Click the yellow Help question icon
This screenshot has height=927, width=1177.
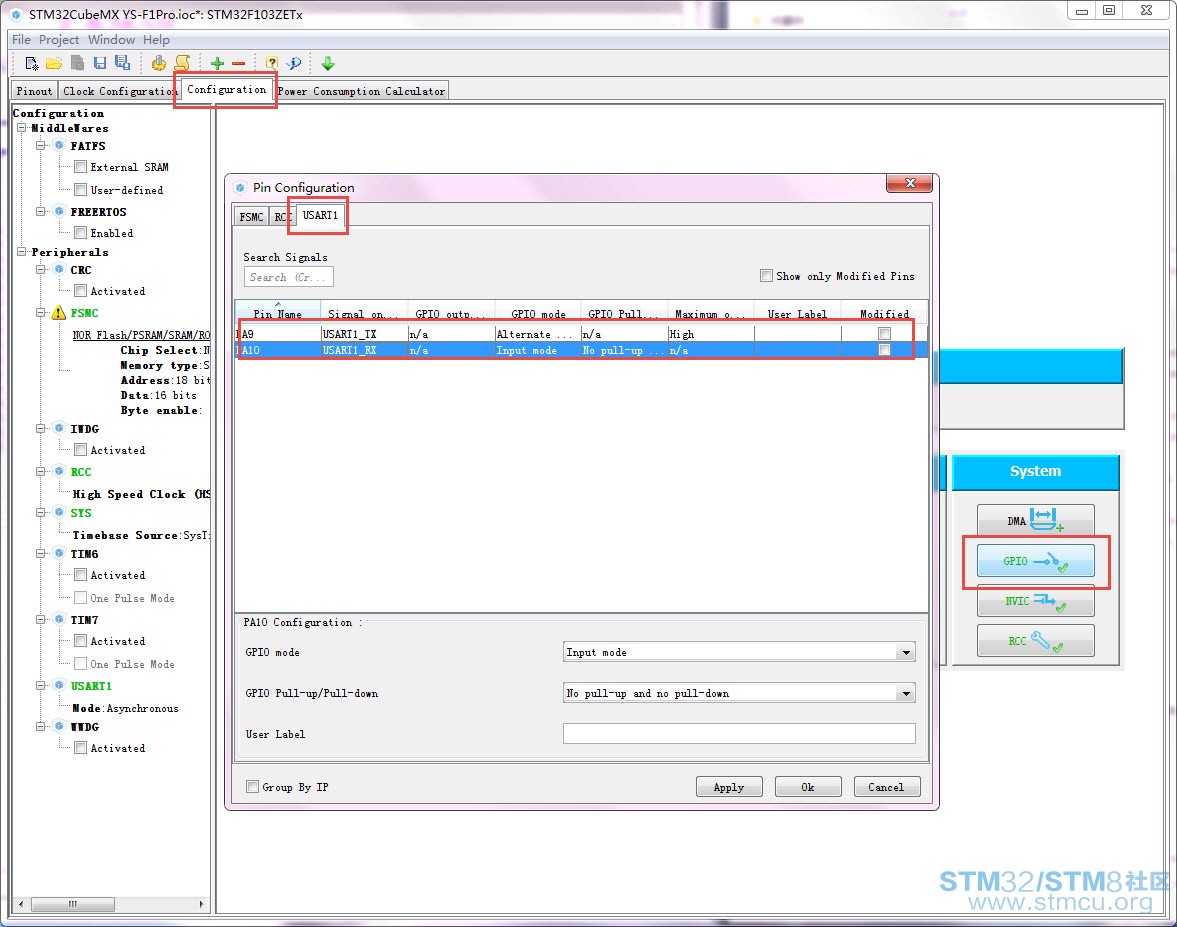pyautogui.click(x=272, y=63)
